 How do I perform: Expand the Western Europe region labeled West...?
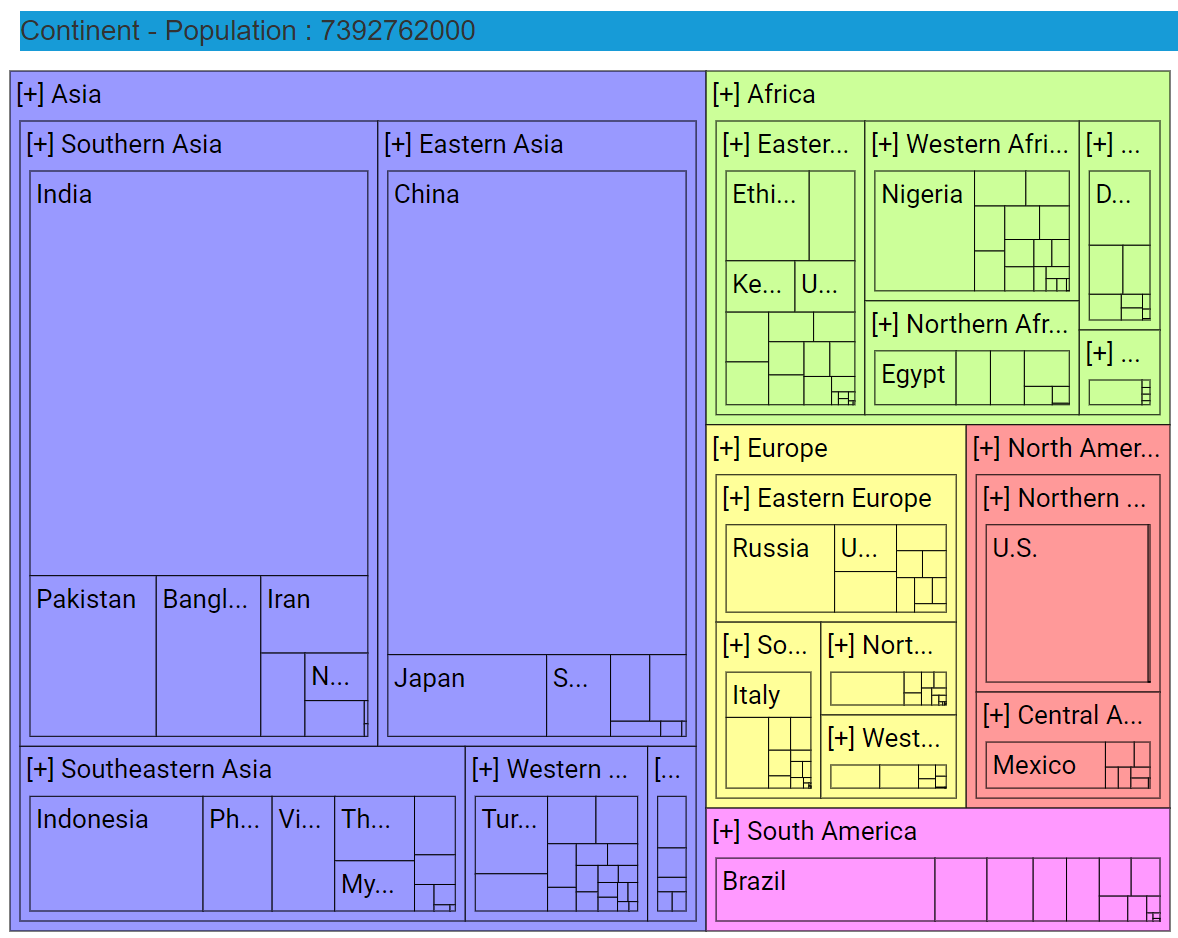click(884, 738)
